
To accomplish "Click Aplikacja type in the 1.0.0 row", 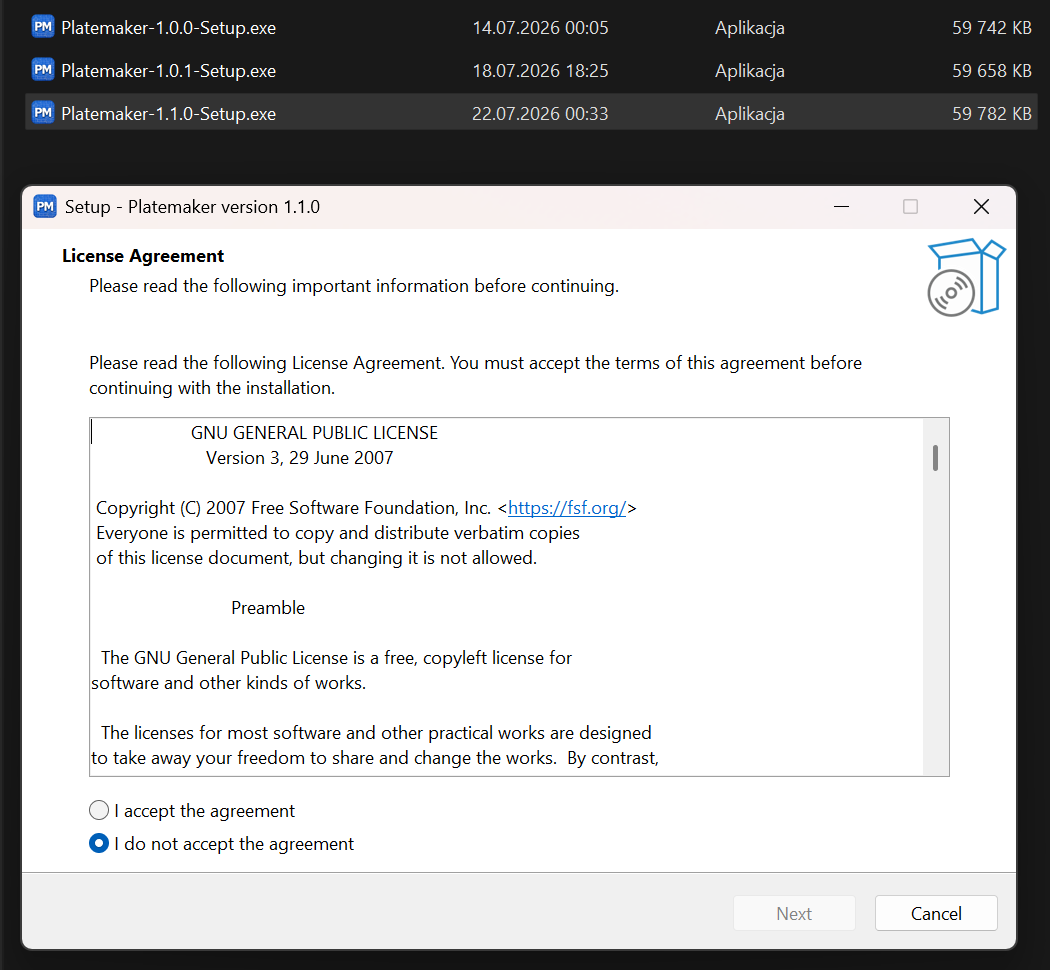I will pyautogui.click(x=749, y=28).
